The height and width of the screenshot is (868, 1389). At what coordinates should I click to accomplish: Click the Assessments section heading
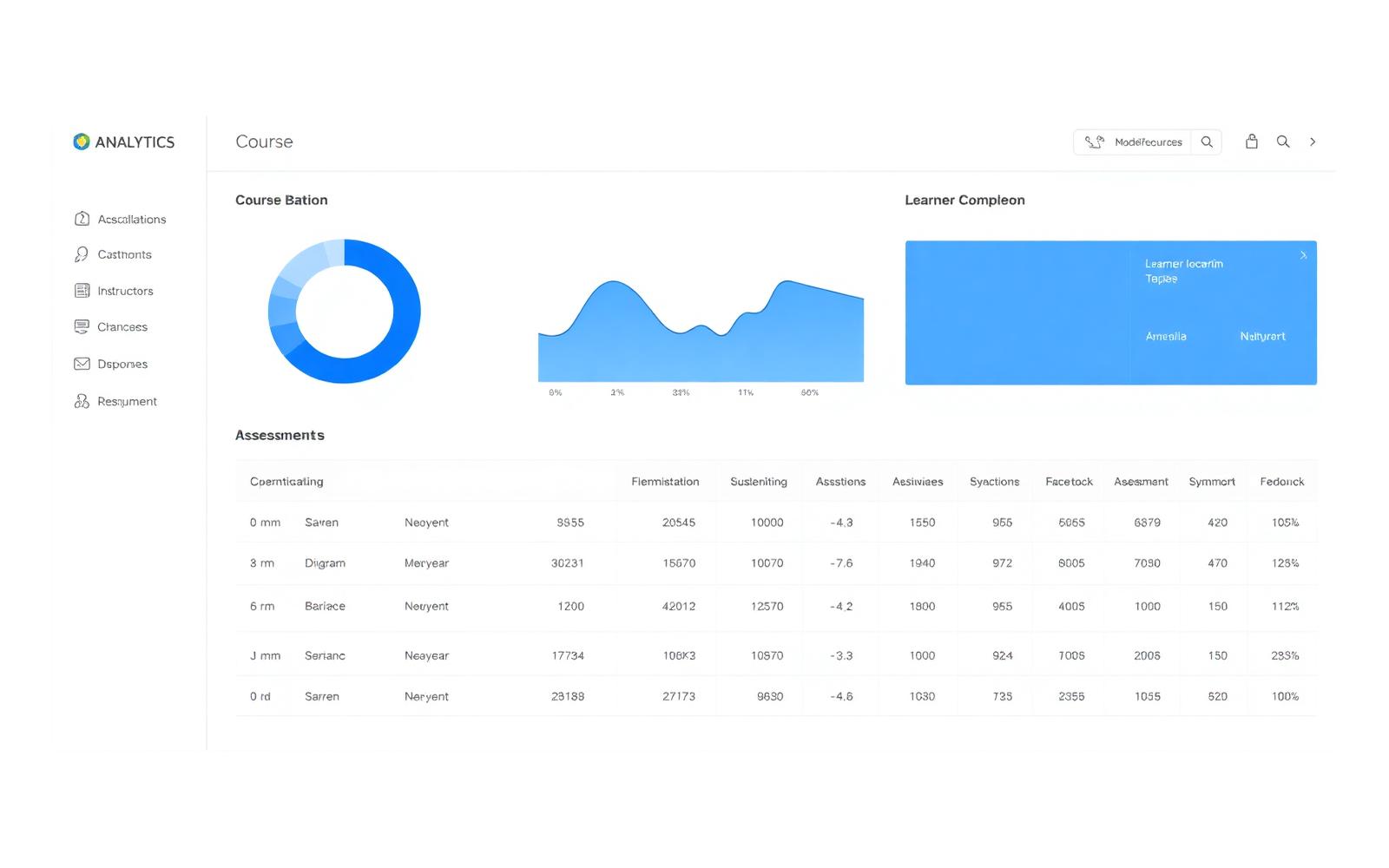(280, 435)
